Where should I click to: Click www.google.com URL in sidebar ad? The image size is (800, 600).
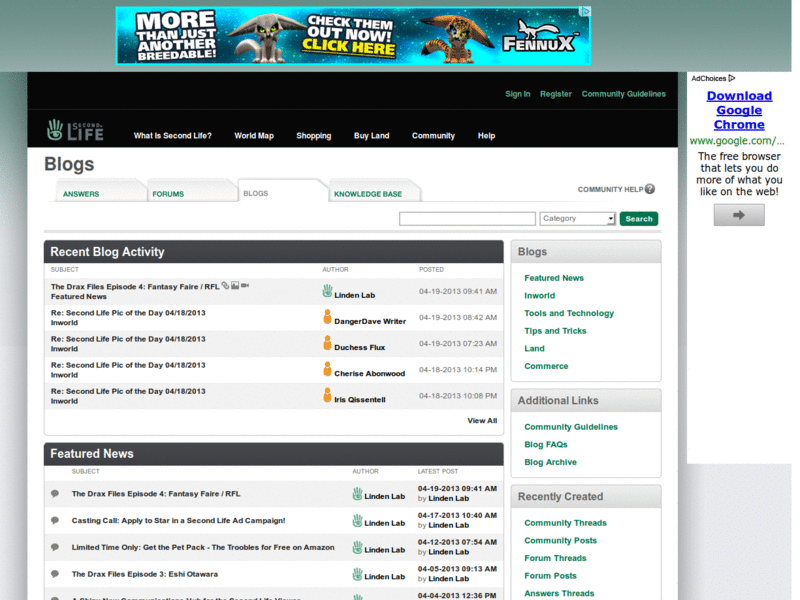pyautogui.click(x=737, y=141)
